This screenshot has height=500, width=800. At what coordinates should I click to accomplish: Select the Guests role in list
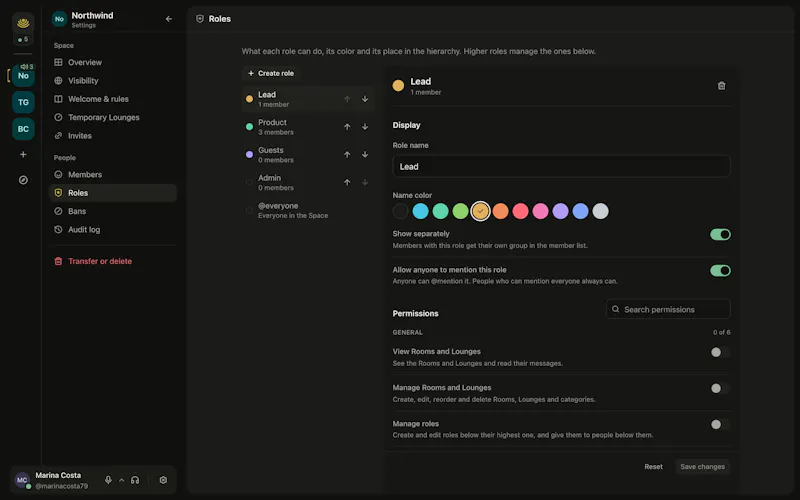click(x=308, y=155)
